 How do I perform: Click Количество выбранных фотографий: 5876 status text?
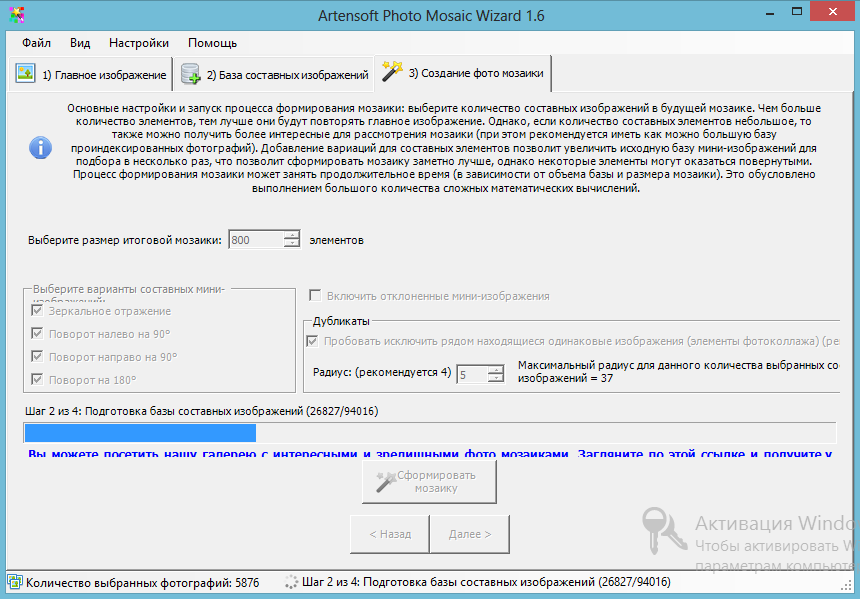143,583
